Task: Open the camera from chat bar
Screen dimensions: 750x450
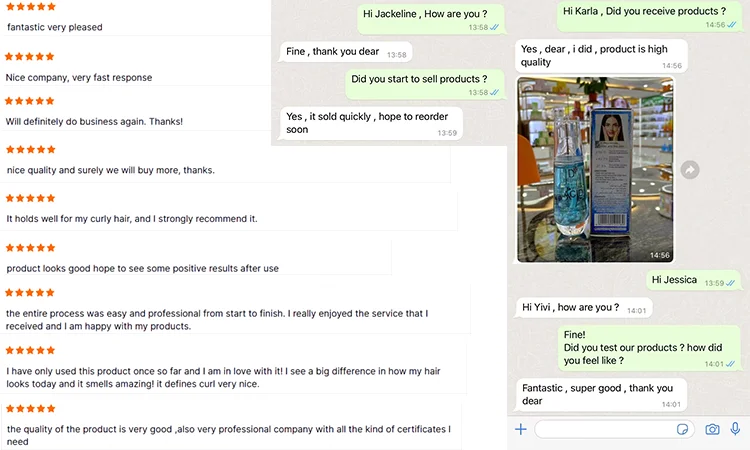Action: tap(712, 429)
